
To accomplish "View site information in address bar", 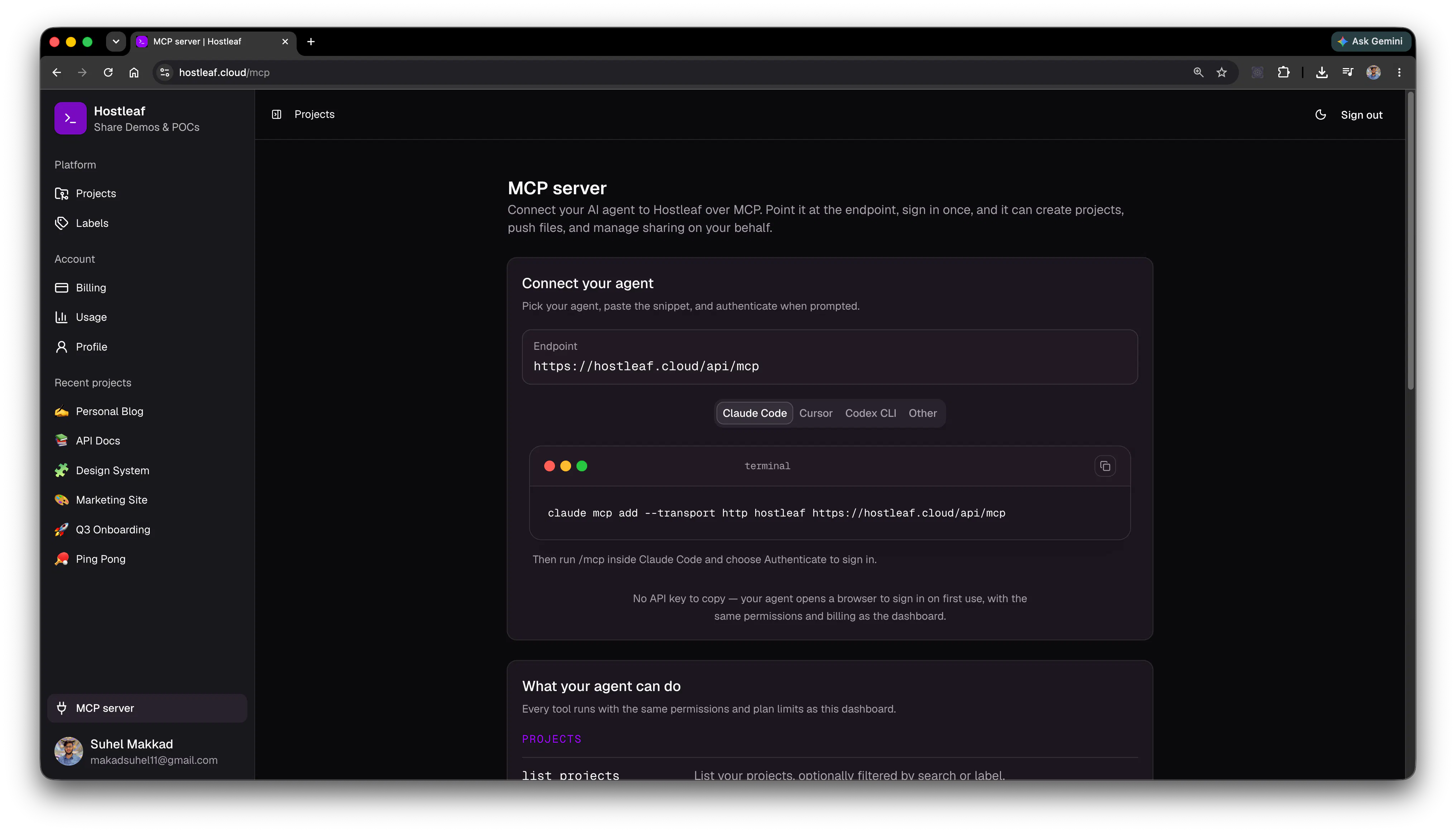I will pos(165,73).
